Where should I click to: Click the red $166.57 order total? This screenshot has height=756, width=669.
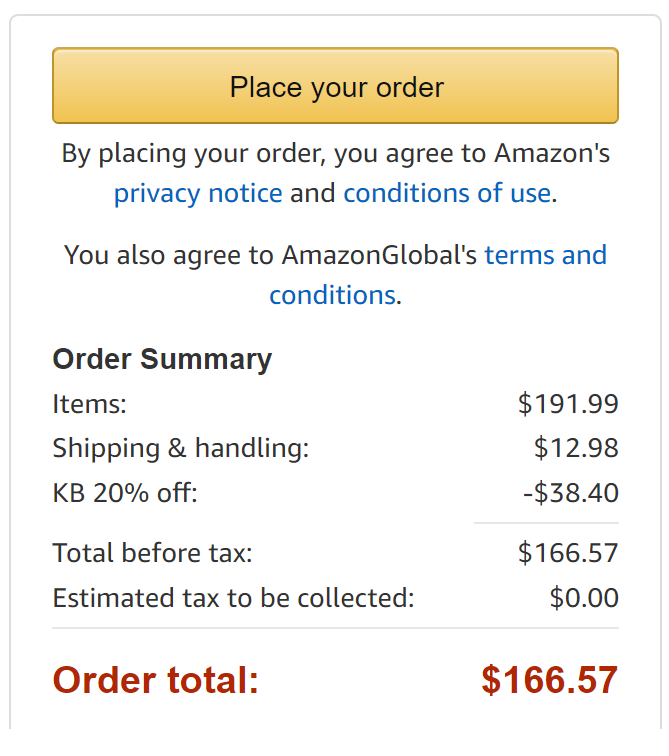click(x=549, y=680)
